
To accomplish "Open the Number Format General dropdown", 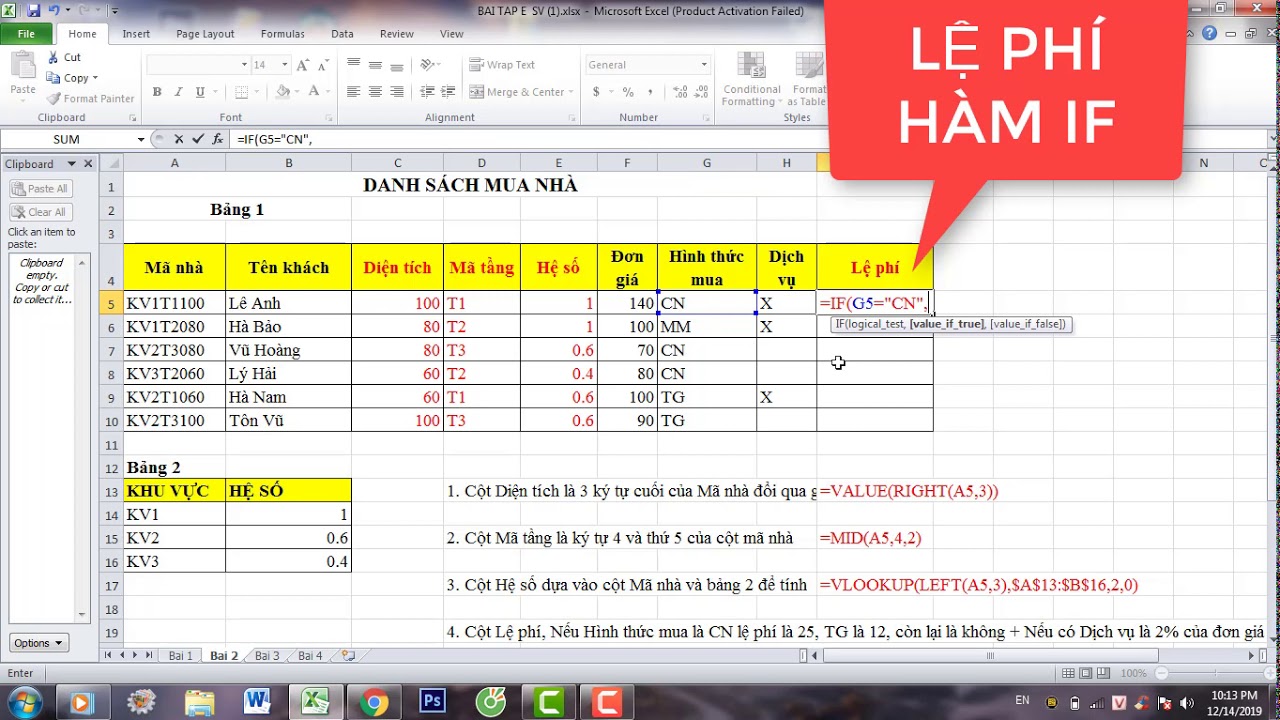I will click(703, 64).
